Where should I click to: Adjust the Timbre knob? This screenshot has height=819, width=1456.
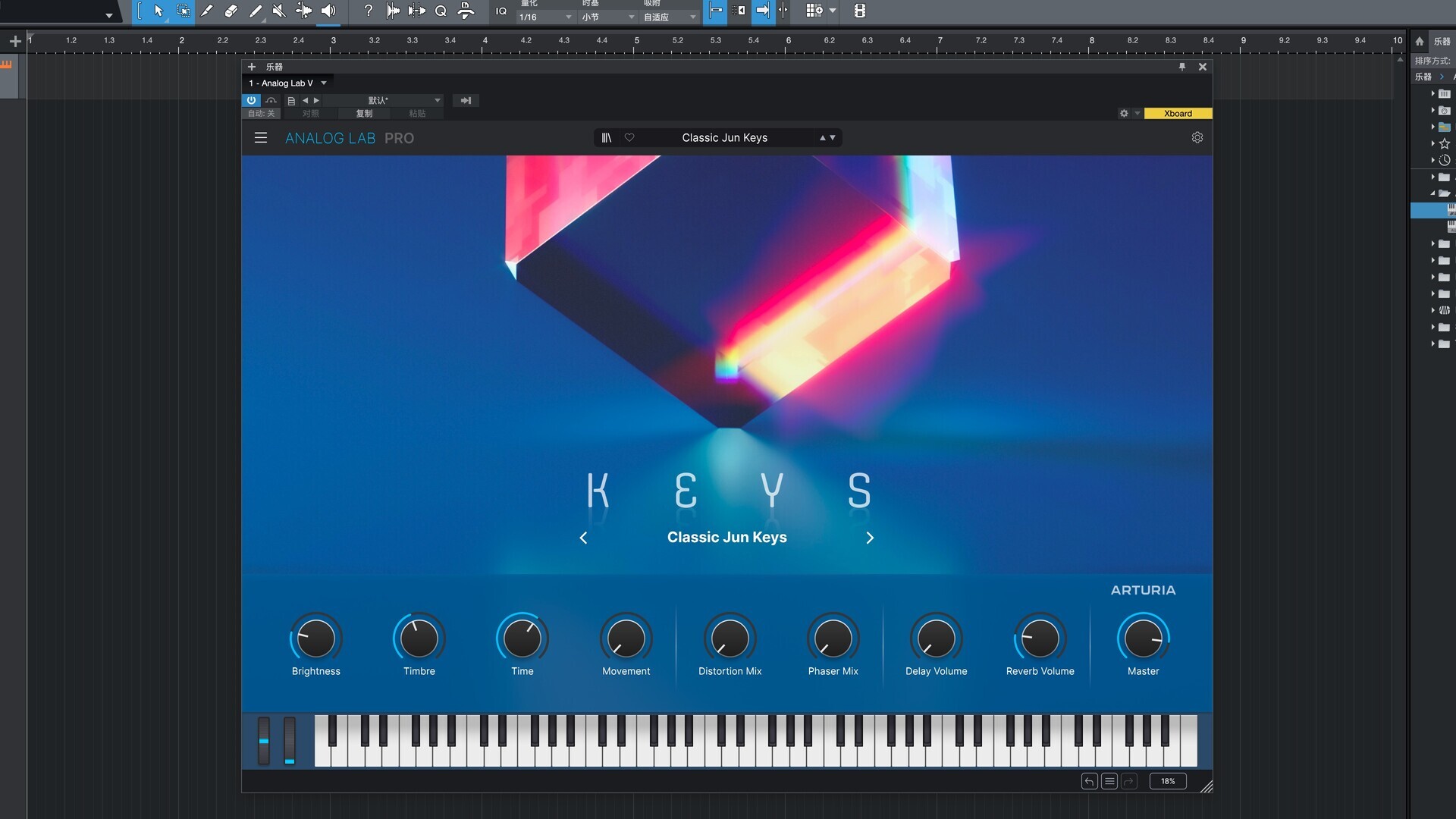click(x=419, y=639)
